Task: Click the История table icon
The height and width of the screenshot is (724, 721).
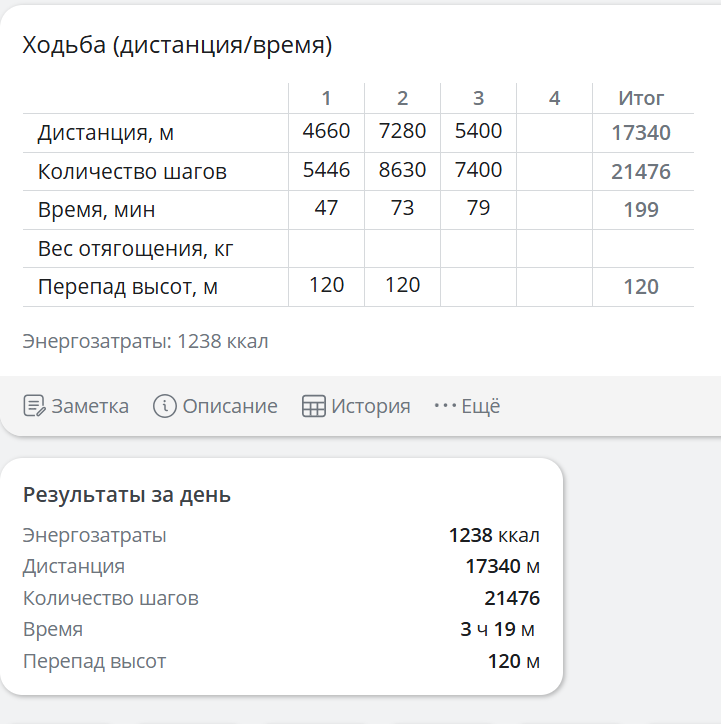Action: coord(314,406)
